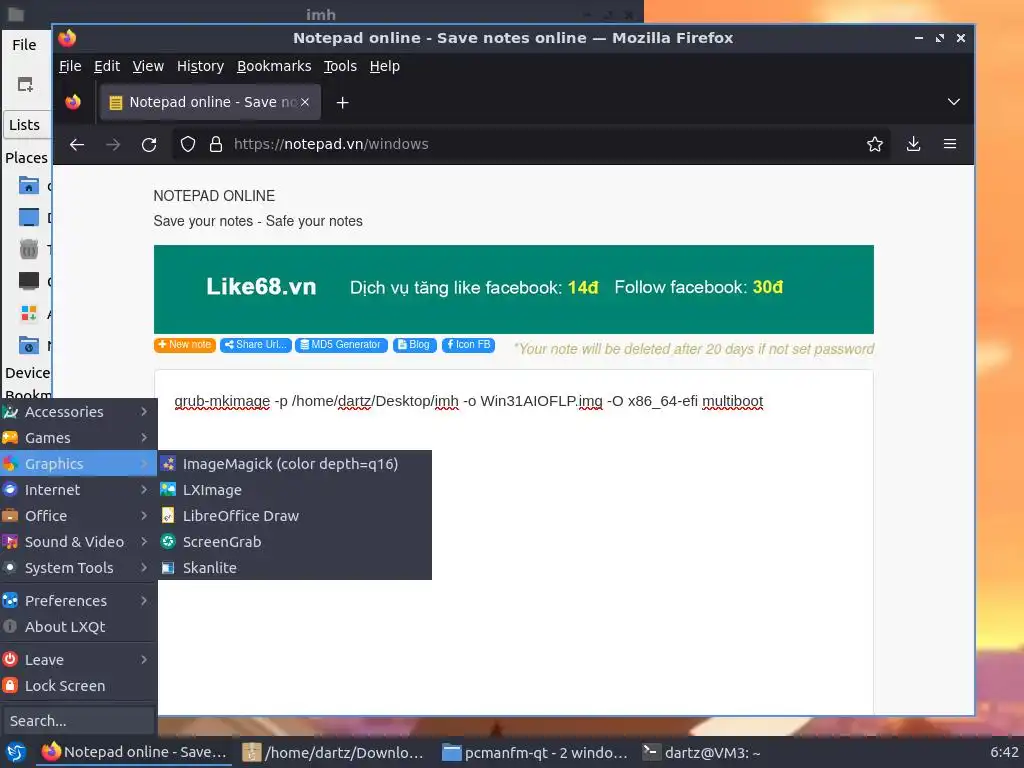Open LXQt start menu button in taskbar

pyautogui.click(x=16, y=752)
